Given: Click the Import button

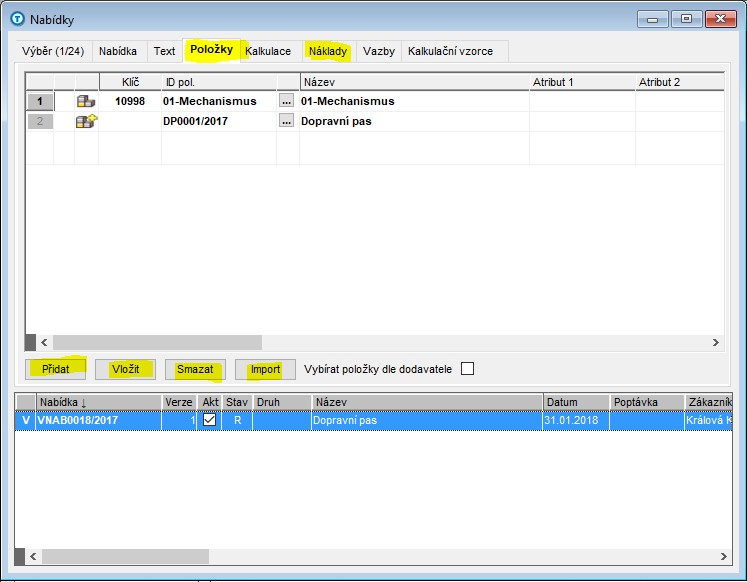Looking at the screenshot, I should coord(265,369).
